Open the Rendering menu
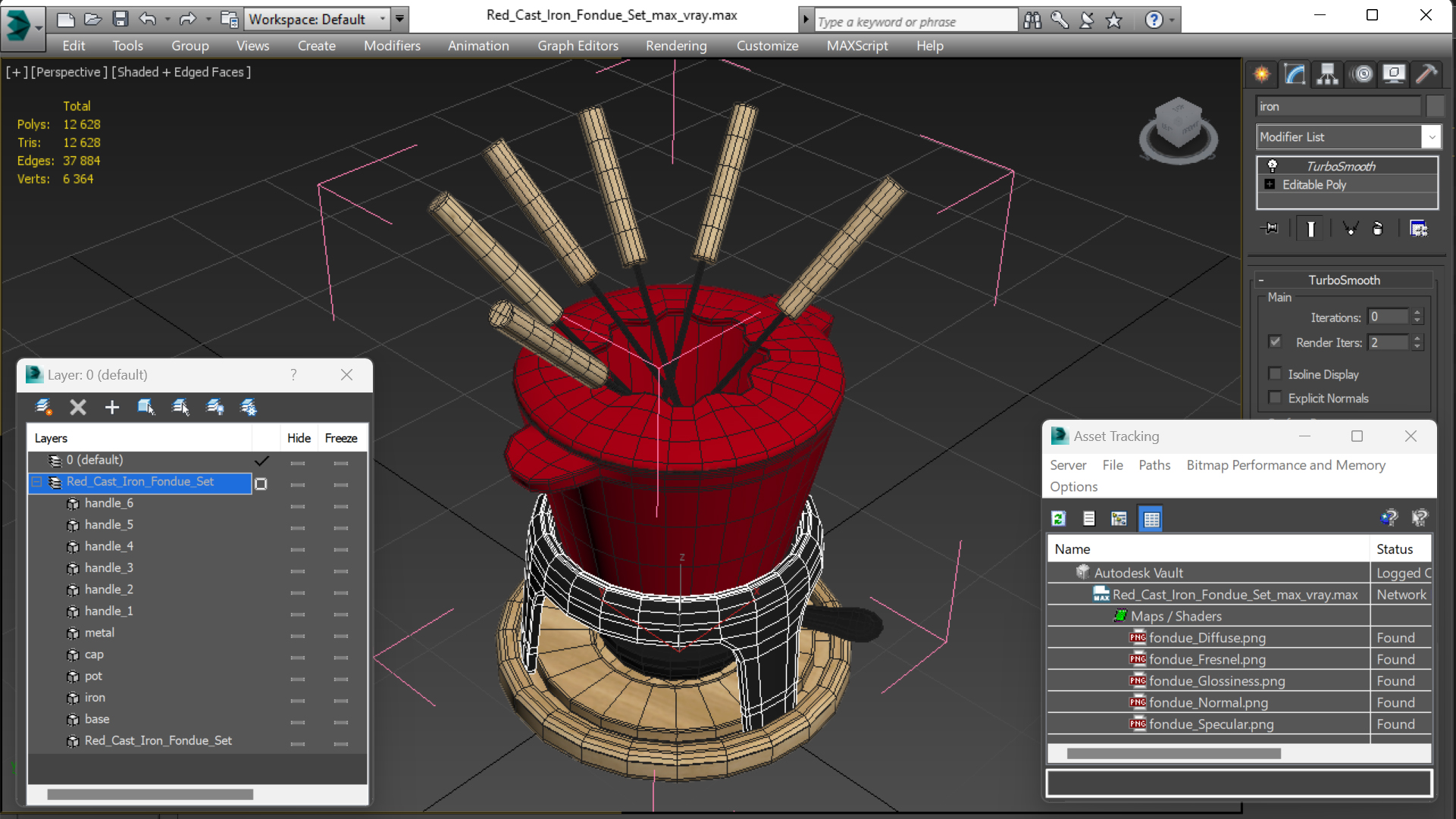This screenshot has width=1456, height=819. click(675, 45)
